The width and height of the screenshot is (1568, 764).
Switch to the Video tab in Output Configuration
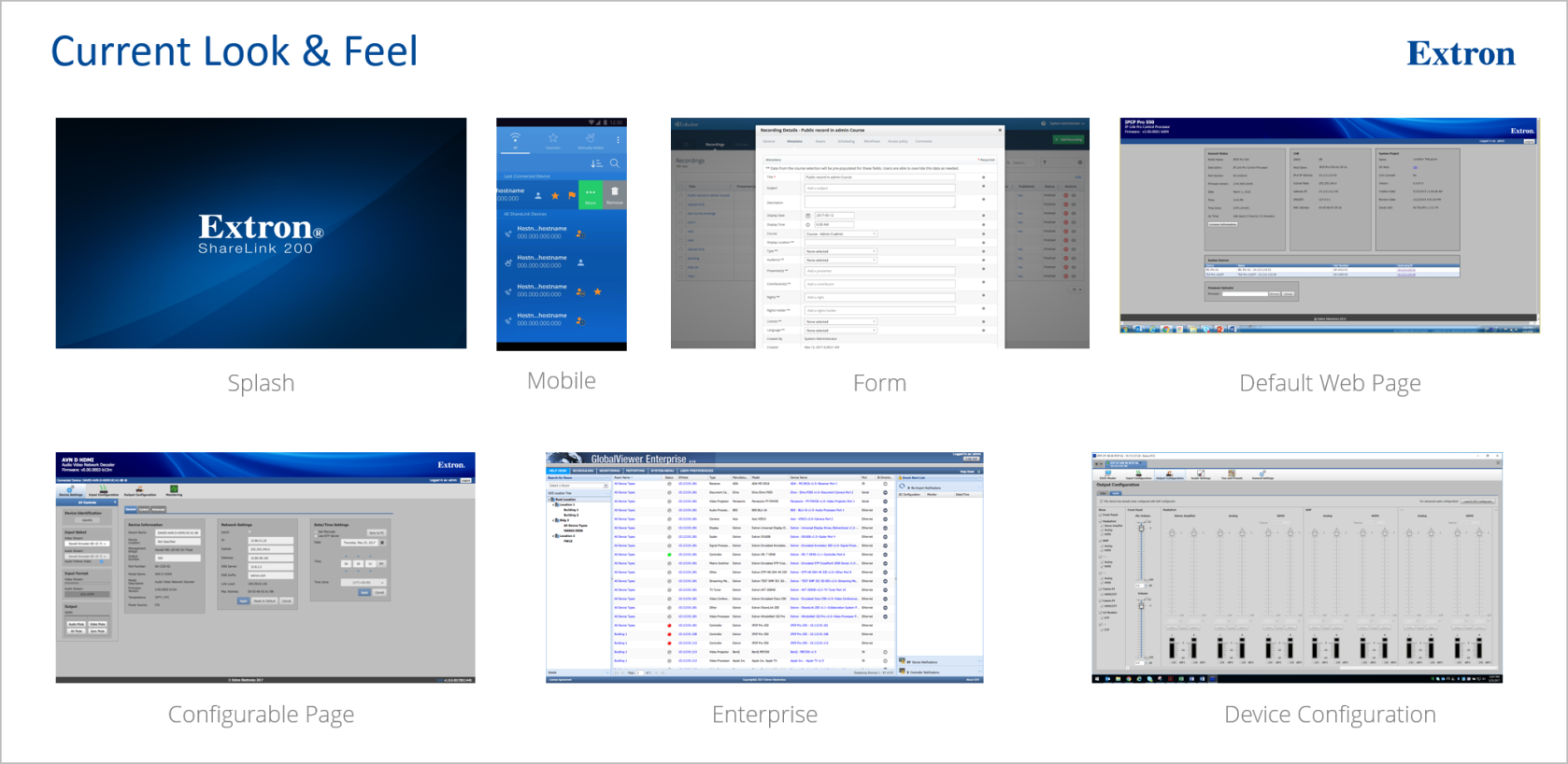[1103, 493]
